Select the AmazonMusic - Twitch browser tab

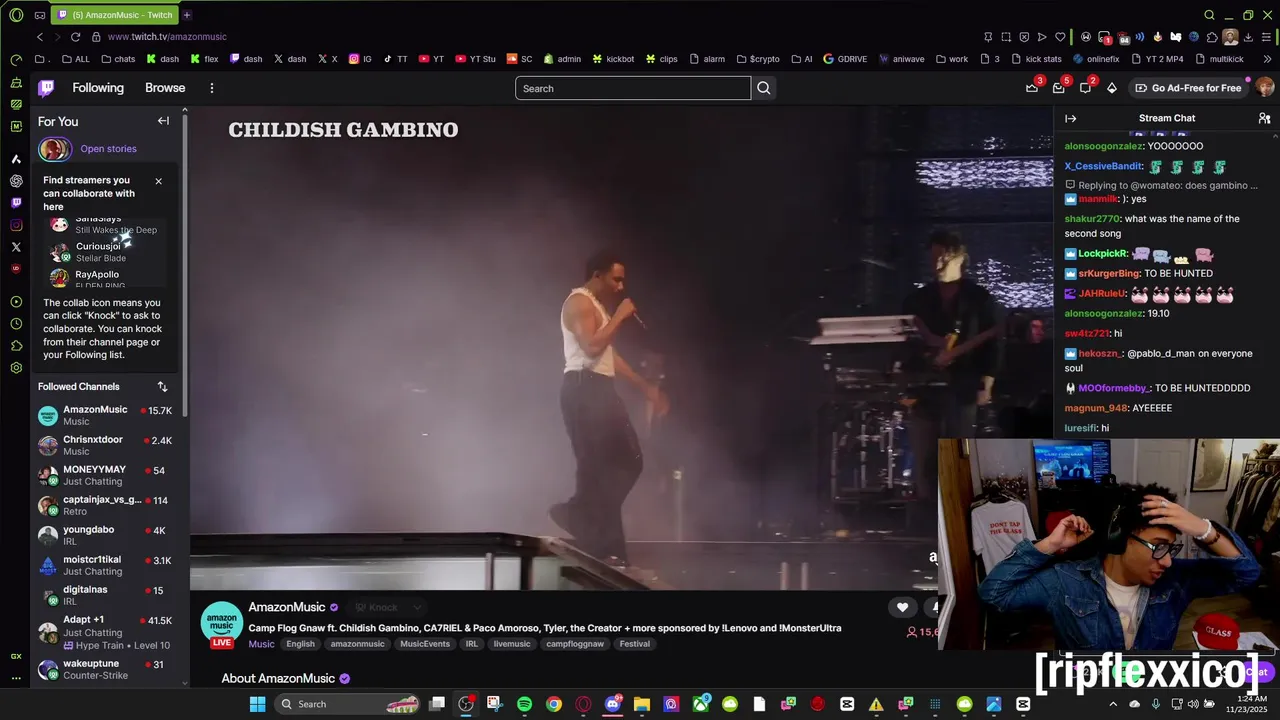coord(114,15)
